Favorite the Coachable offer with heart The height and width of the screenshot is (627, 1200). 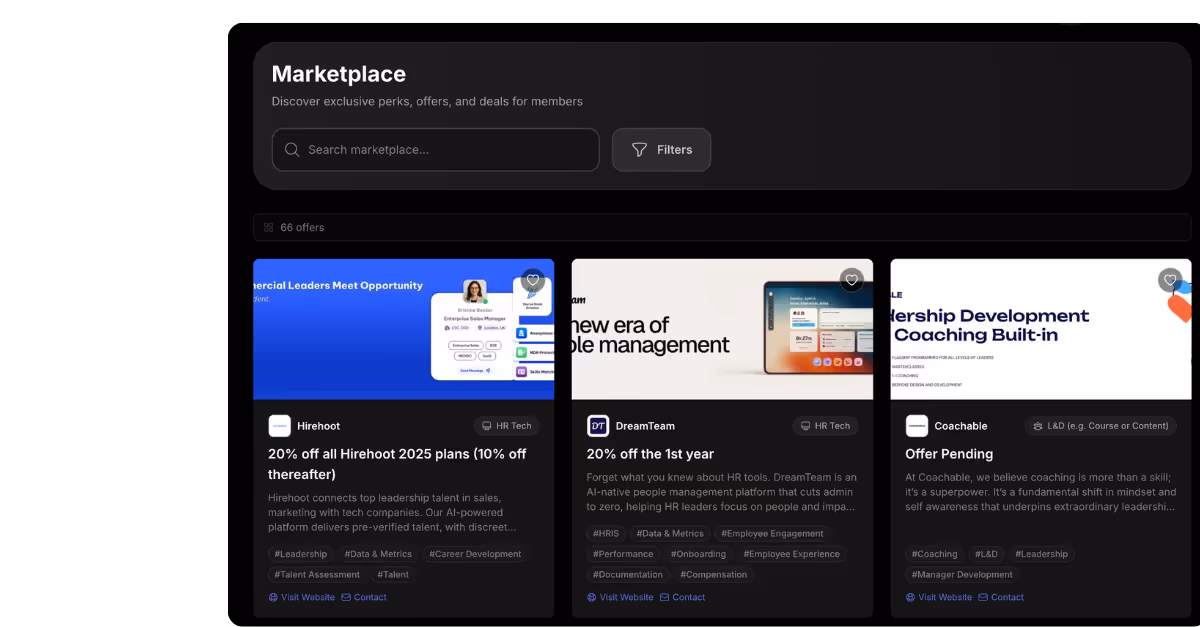click(1170, 280)
